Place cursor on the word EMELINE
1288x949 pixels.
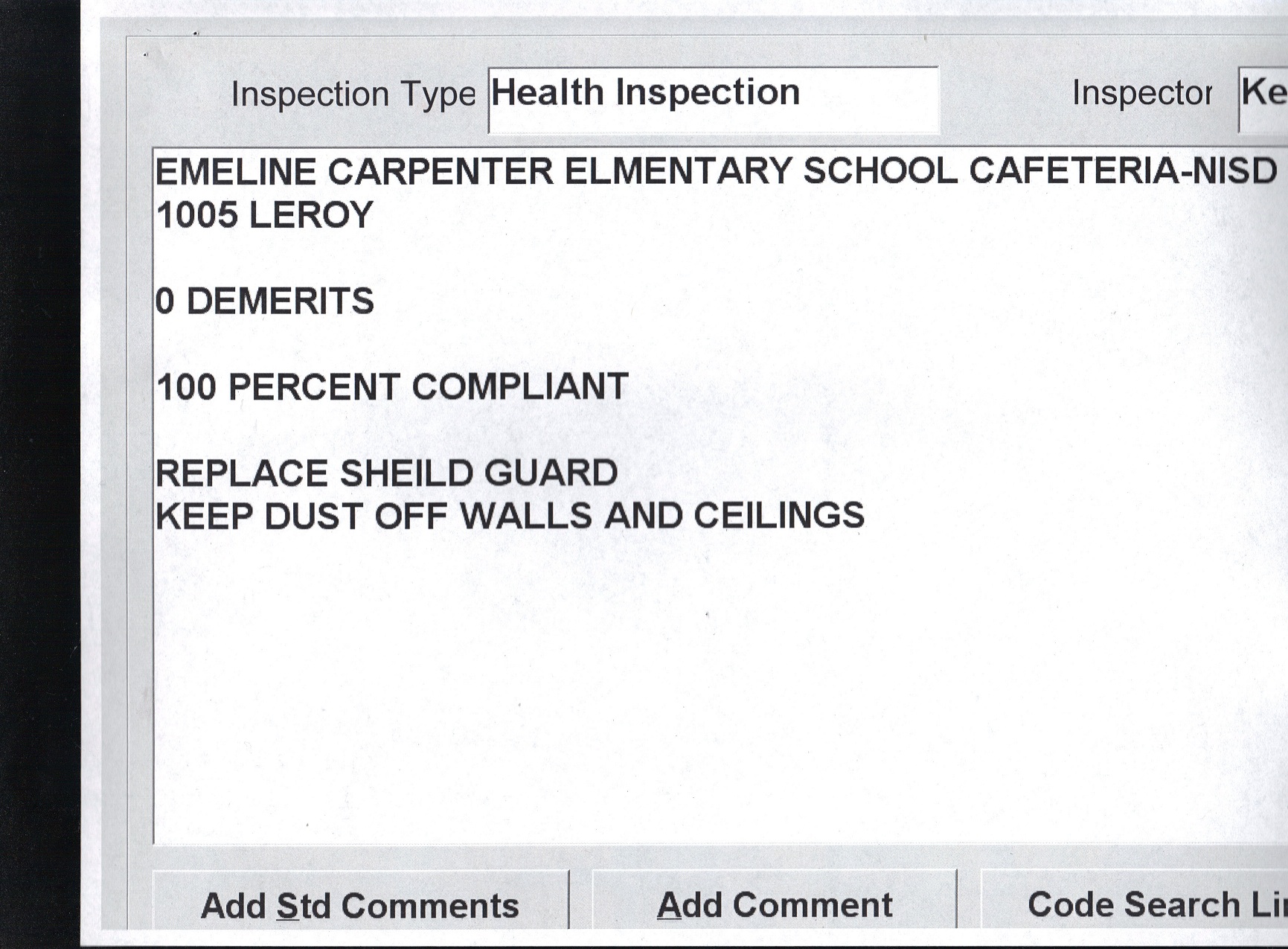point(235,172)
